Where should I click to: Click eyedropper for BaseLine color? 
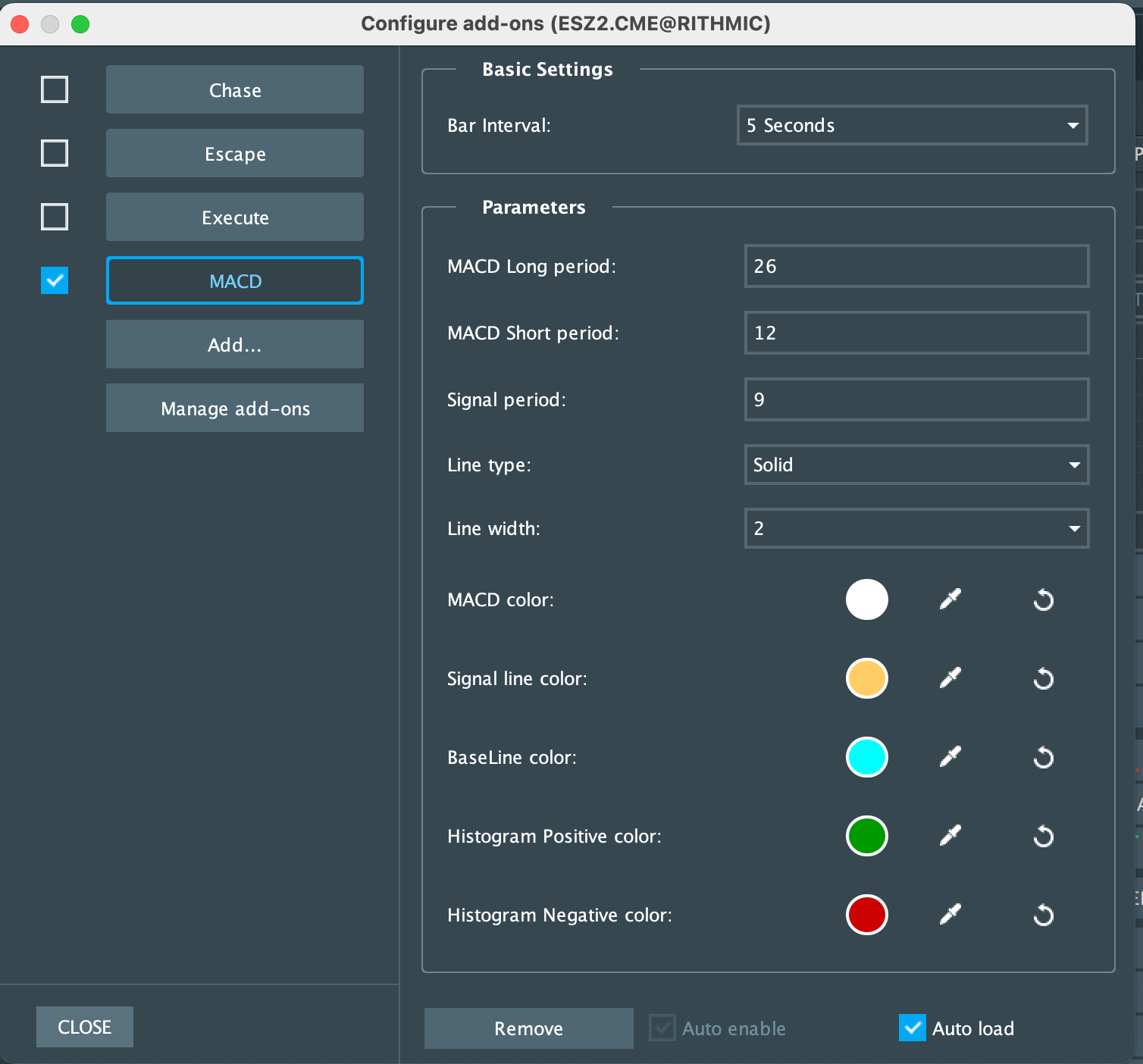point(950,757)
